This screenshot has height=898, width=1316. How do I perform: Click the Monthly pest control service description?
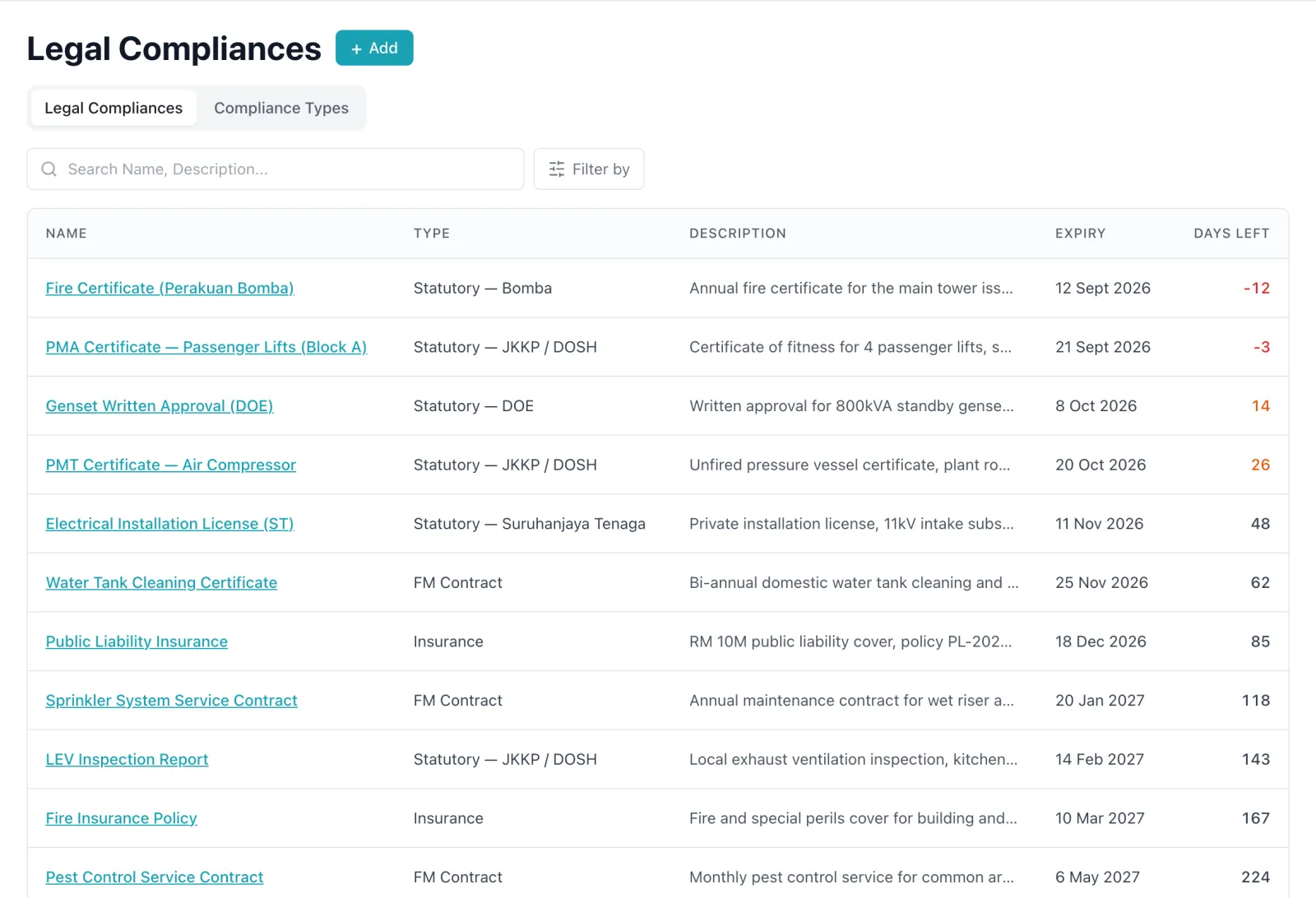(x=851, y=877)
